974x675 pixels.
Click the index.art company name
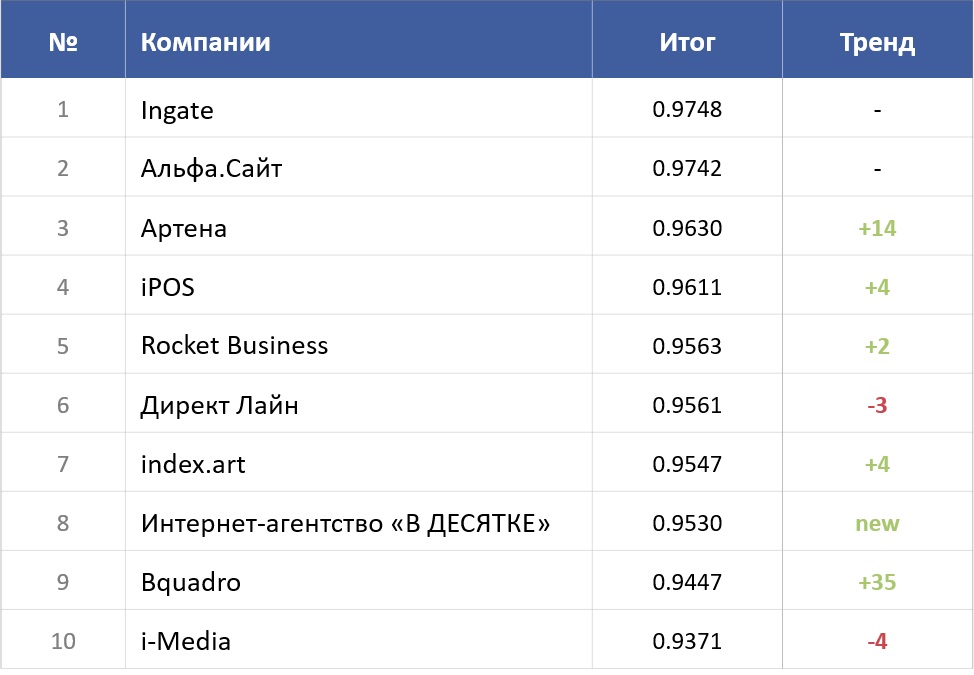(193, 464)
